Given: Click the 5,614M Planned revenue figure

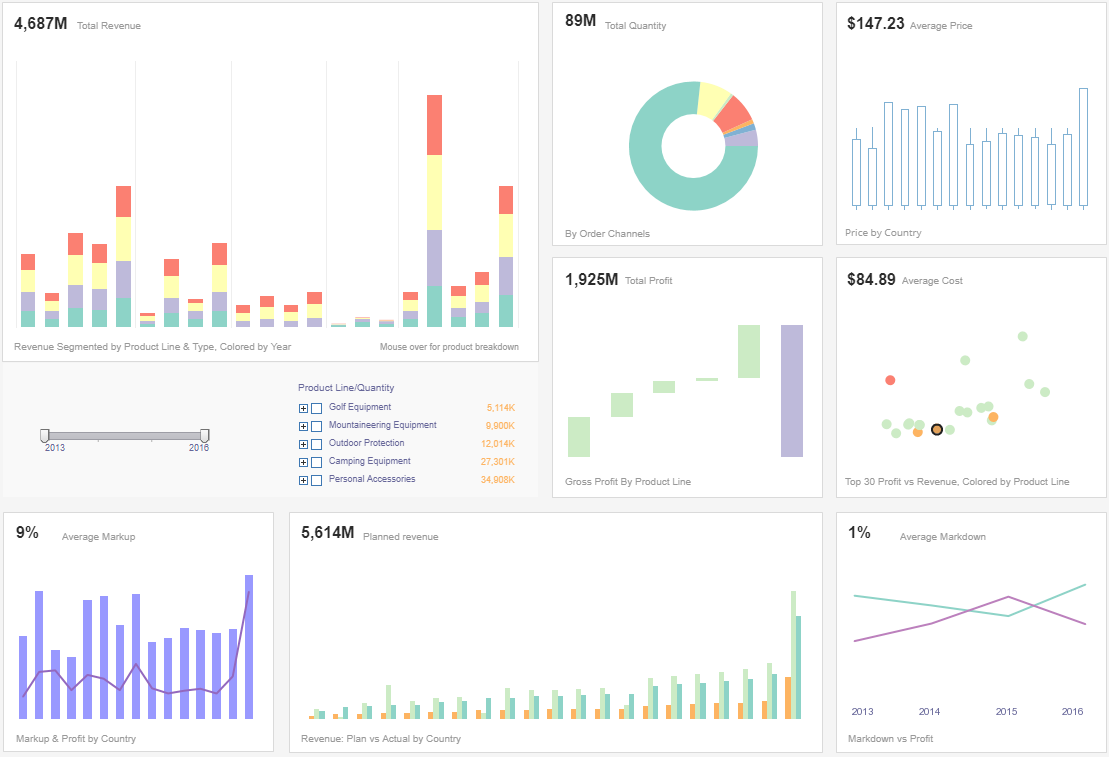Looking at the screenshot, I should (327, 533).
